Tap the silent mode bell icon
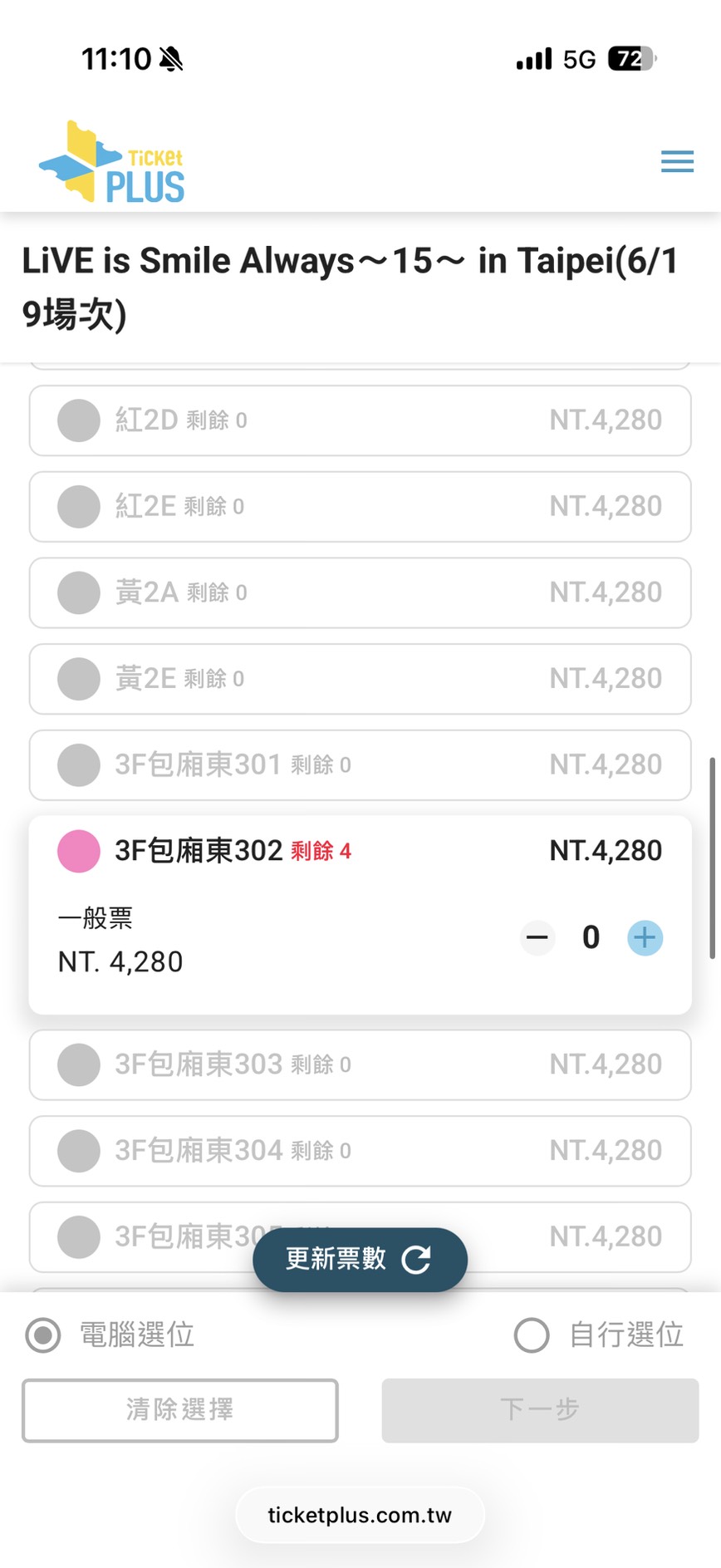This screenshot has width=721, height=1568. [171, 59]
